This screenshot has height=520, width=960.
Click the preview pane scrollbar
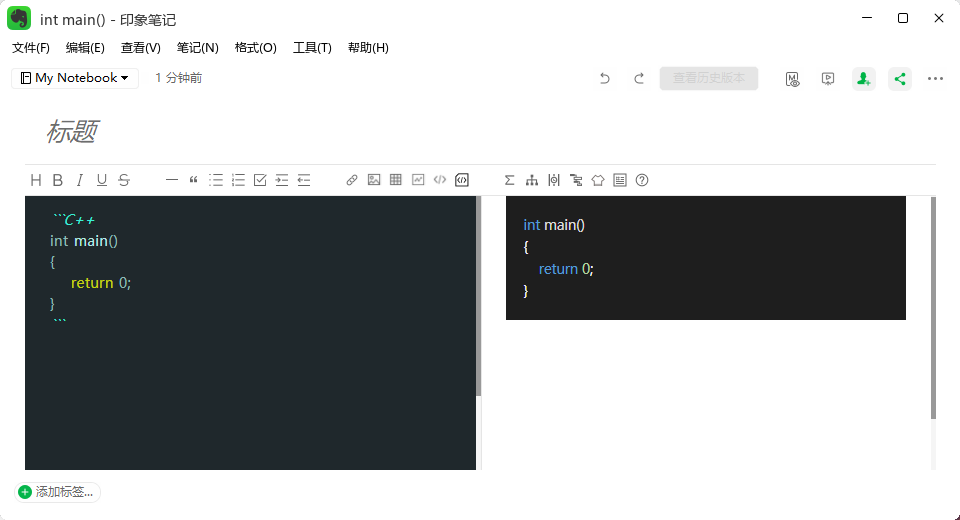(x=933, y=307)
